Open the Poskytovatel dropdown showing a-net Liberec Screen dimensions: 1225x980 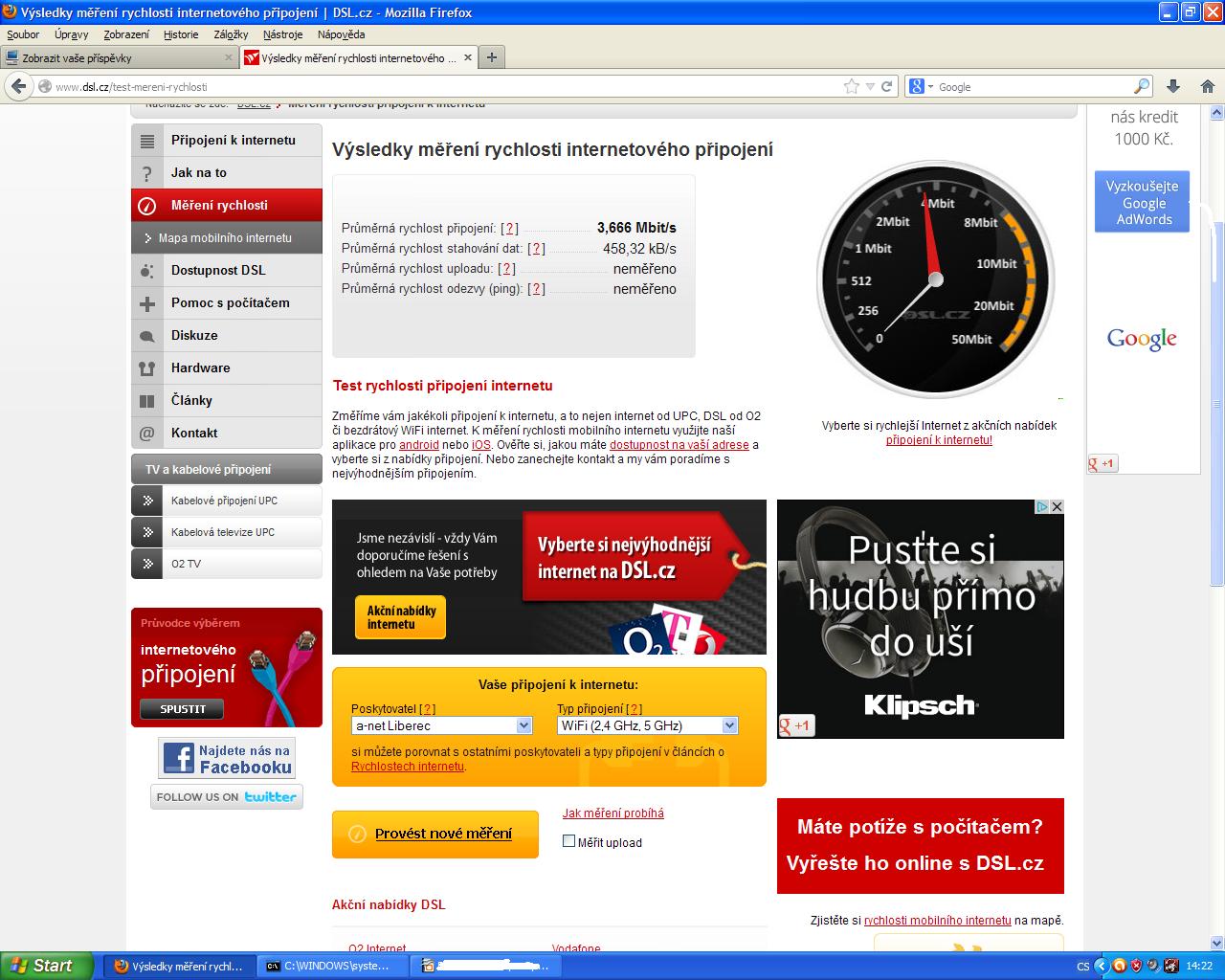click(442, 725)
